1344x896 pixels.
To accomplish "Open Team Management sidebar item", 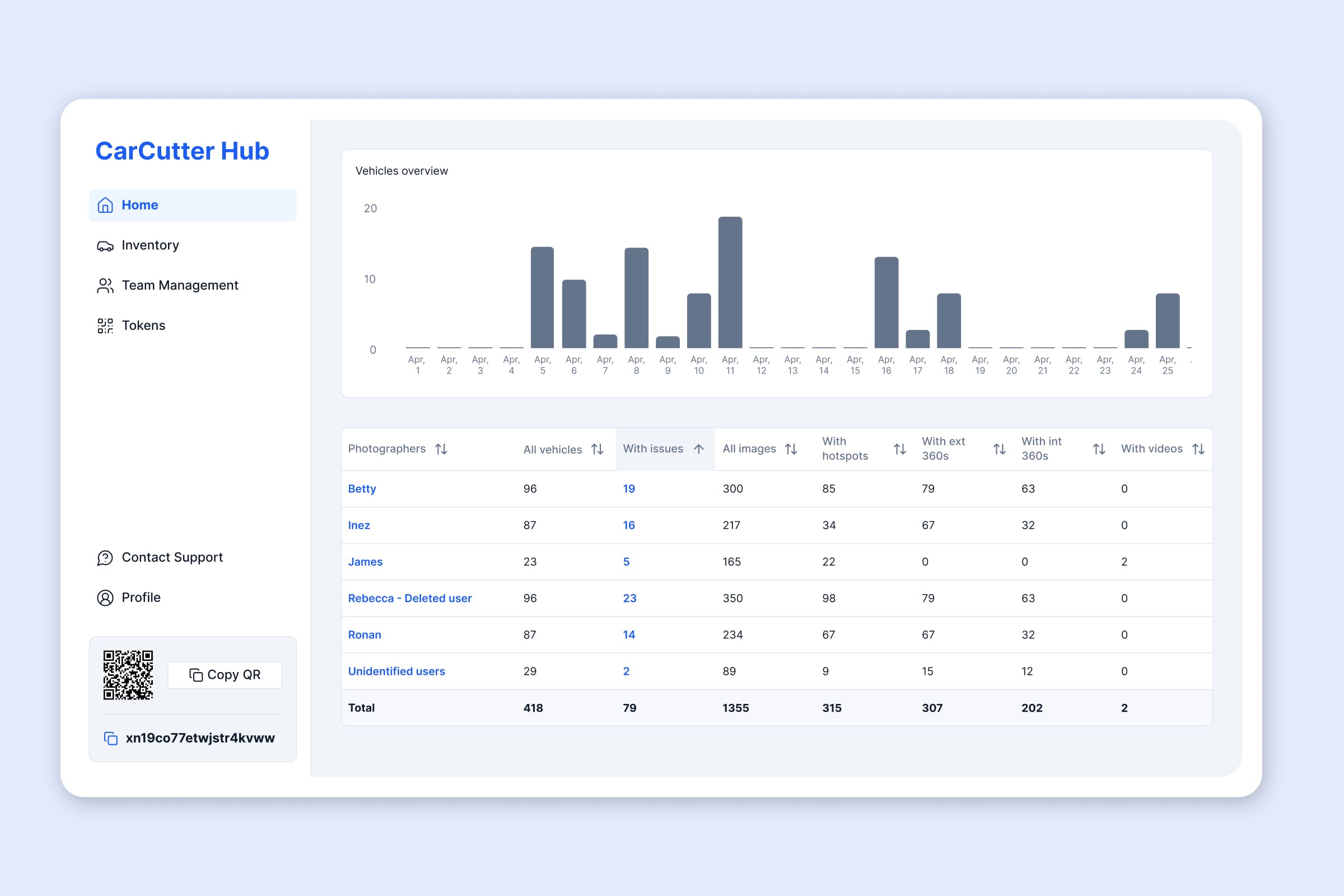I will pos(179,286).
